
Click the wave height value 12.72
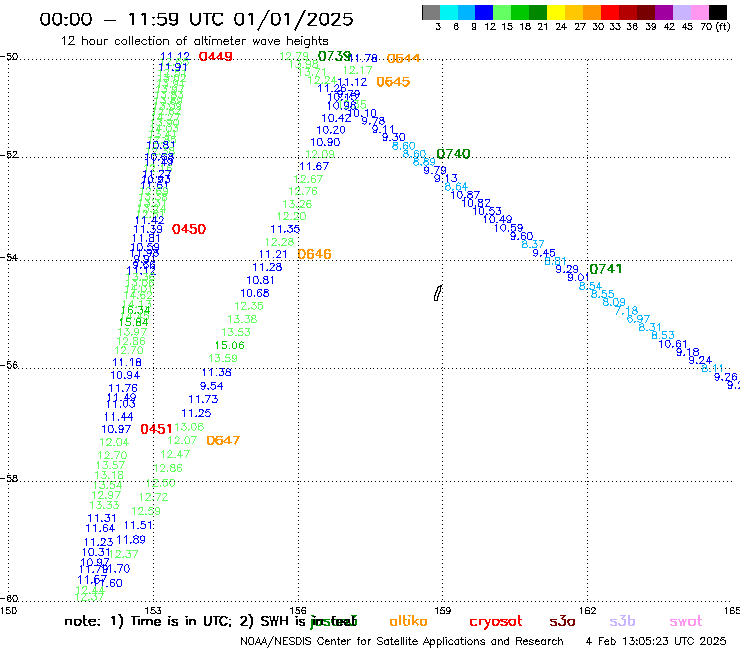[153, 497]
